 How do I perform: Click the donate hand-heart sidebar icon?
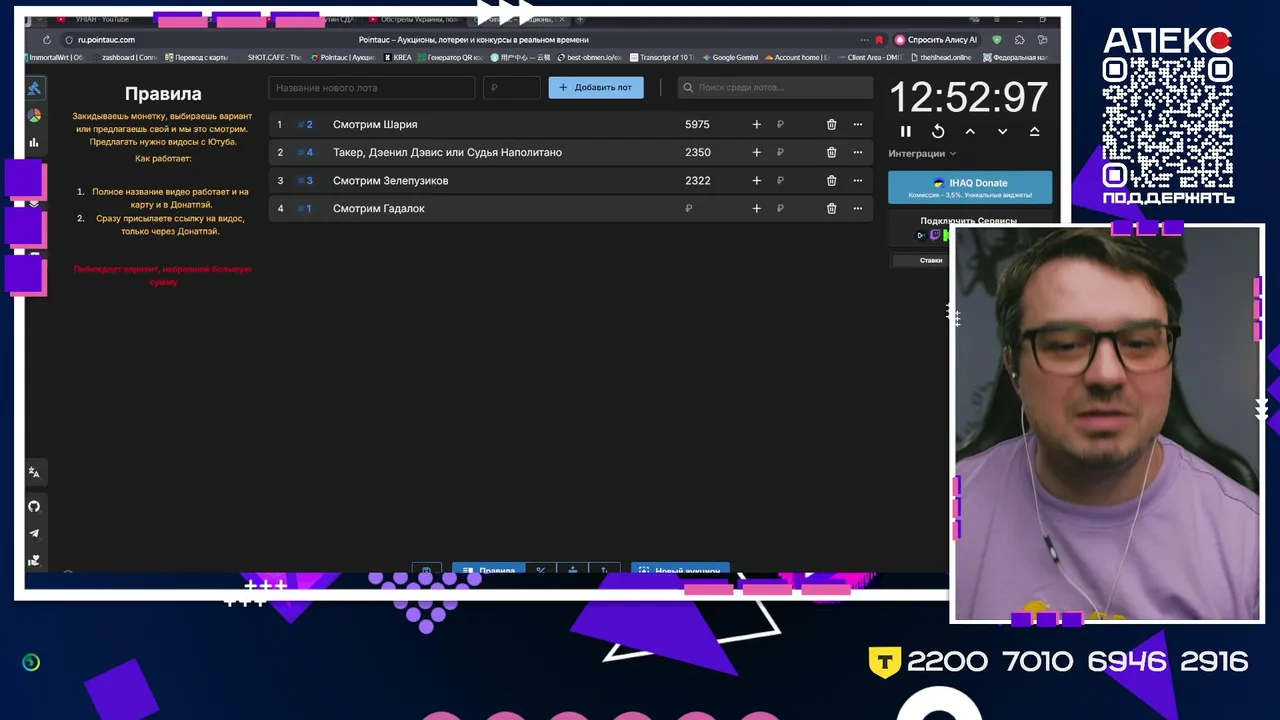click(34, 560)
